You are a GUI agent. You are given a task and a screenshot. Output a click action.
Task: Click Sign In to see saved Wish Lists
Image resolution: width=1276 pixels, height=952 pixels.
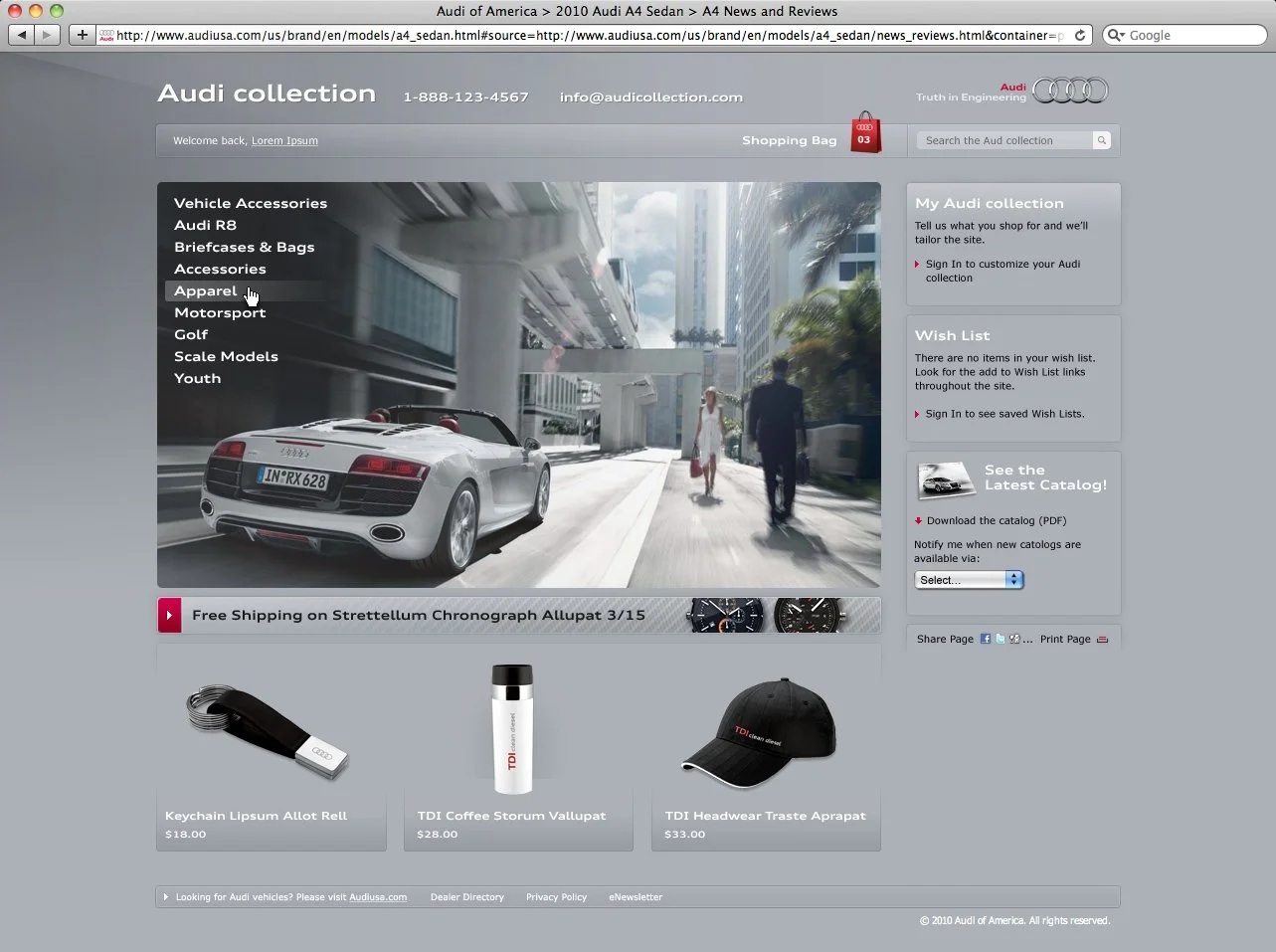coord(1005,414)
